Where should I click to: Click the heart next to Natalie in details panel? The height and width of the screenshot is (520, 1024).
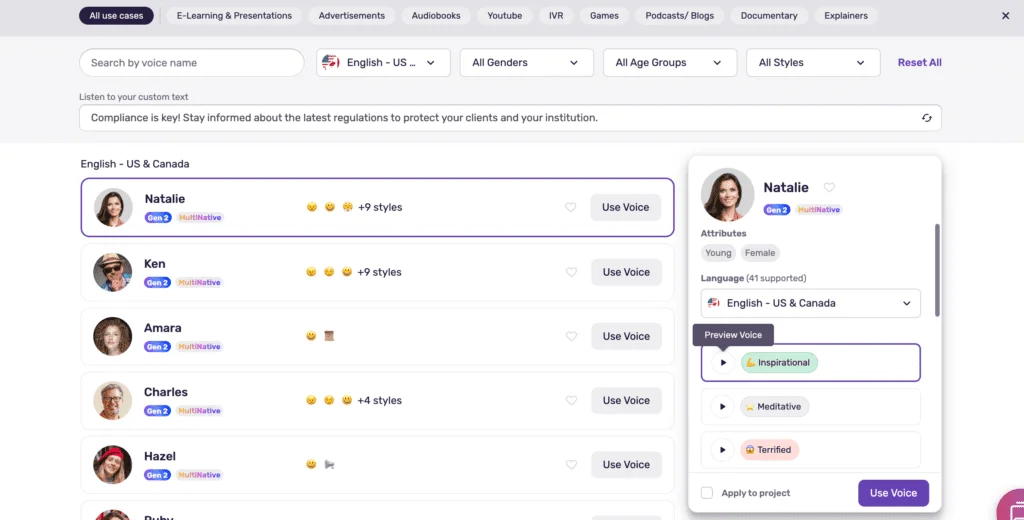pyautogui.click(x=829, y=187)
